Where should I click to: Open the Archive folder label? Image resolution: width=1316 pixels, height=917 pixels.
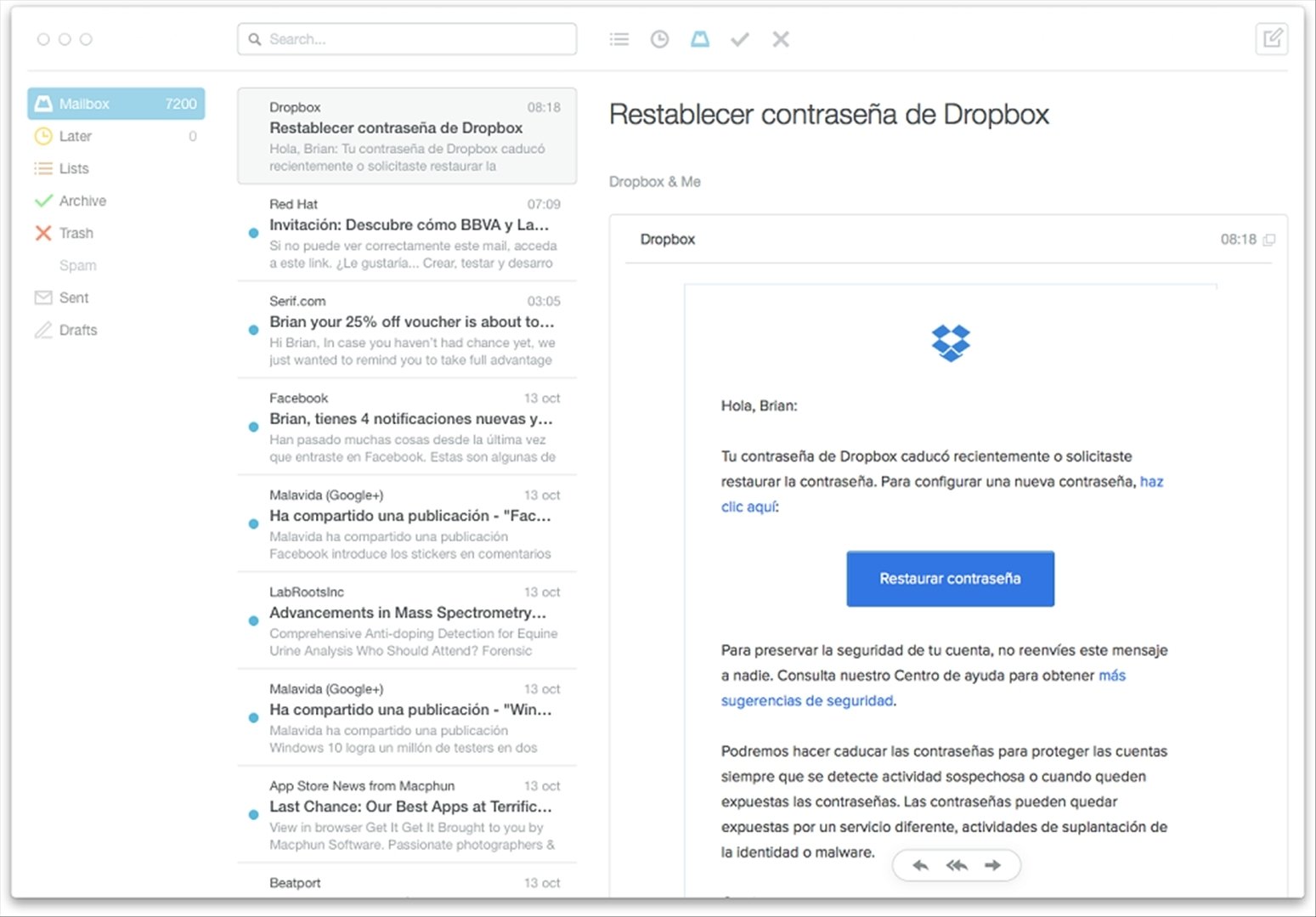tap(82, 201)
